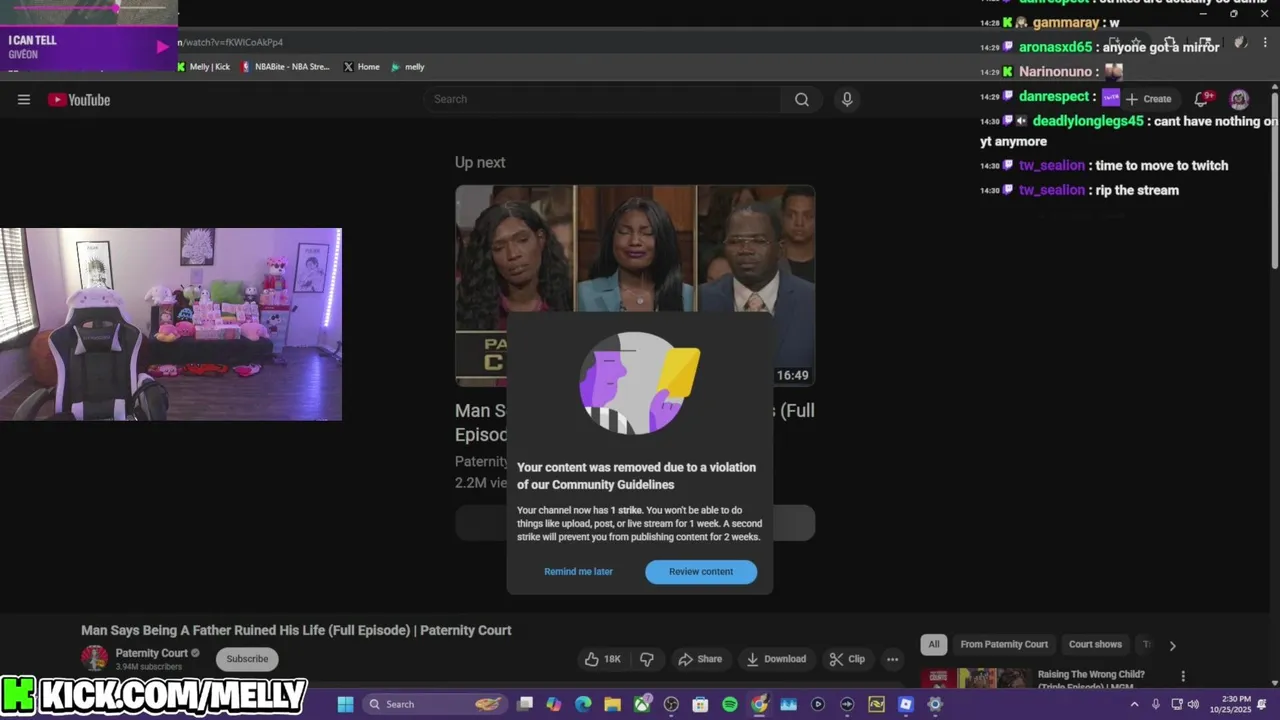Show hidden system tray icons
The height and width of the screenshot is (720, 1280).
(x=1134, y=704)
